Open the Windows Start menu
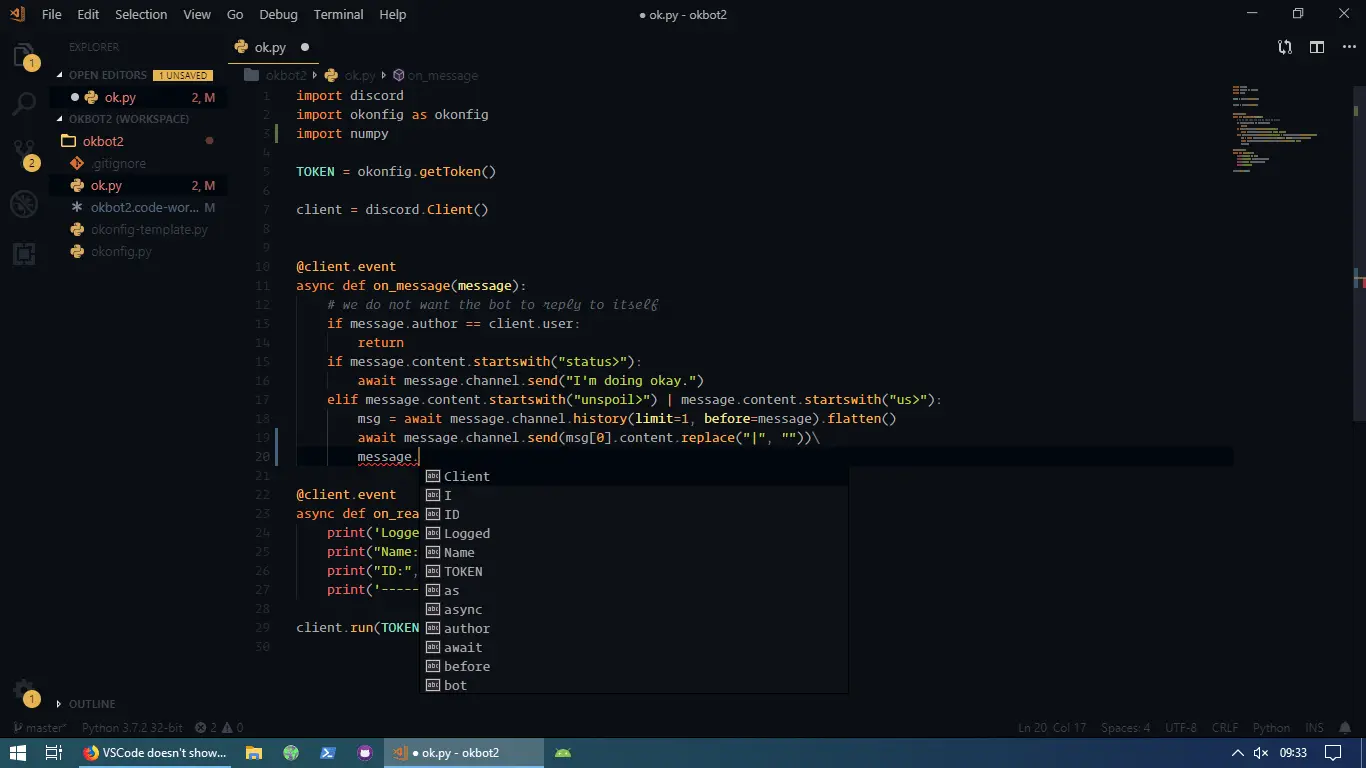 [18, 753]
